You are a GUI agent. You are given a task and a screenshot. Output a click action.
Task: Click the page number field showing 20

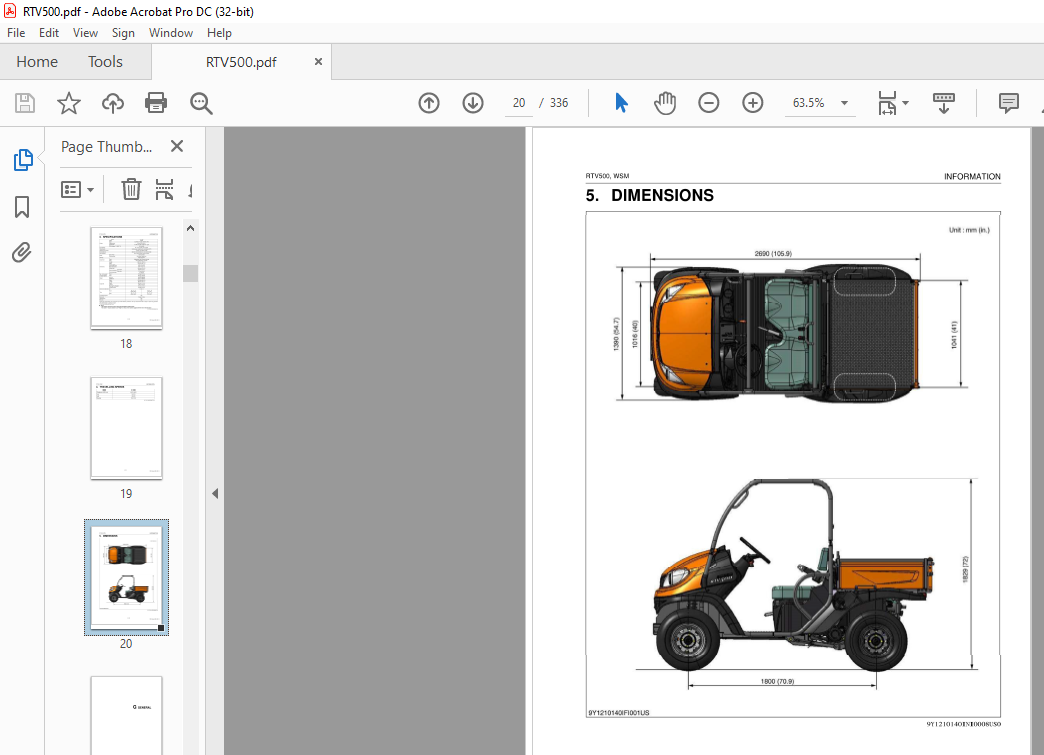click(519, 103)
